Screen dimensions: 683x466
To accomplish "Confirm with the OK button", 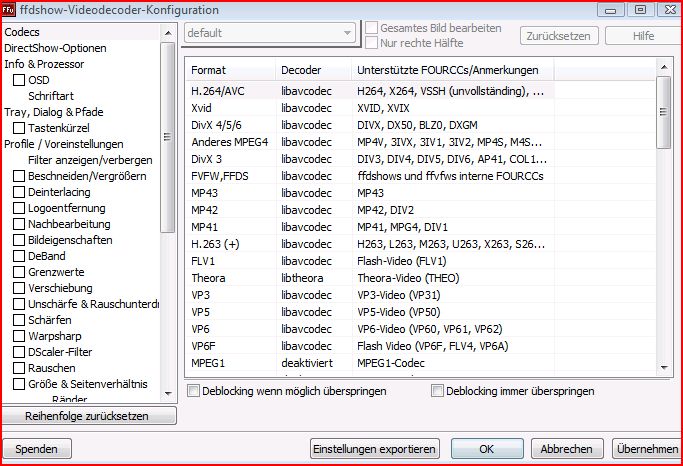I will [x=487, y=449].
